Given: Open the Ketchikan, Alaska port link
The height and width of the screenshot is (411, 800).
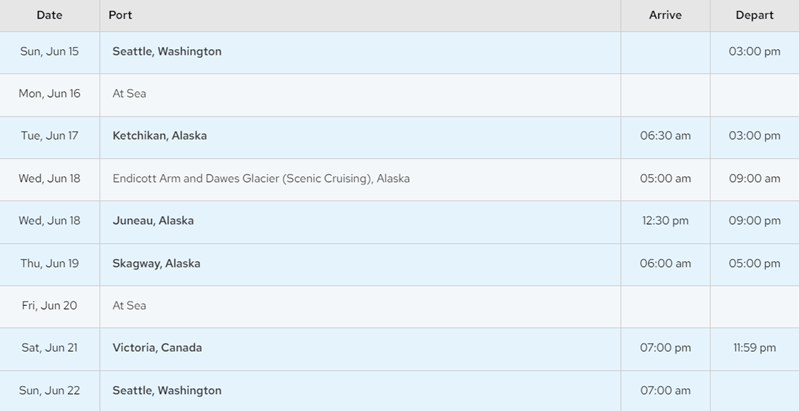Looking at the screenshot, I should [x=159, y=136].
